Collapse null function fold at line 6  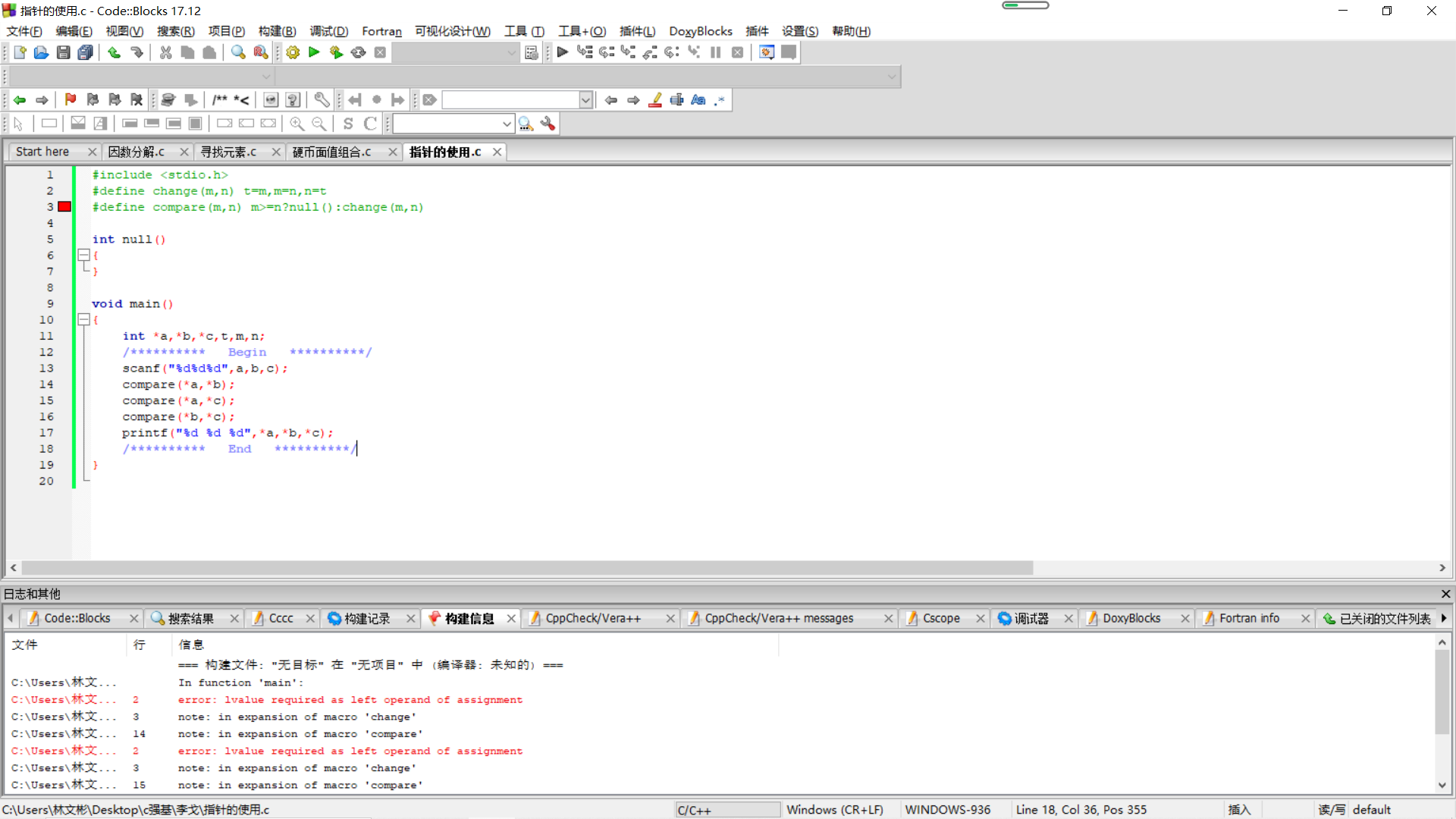(84, 255)
